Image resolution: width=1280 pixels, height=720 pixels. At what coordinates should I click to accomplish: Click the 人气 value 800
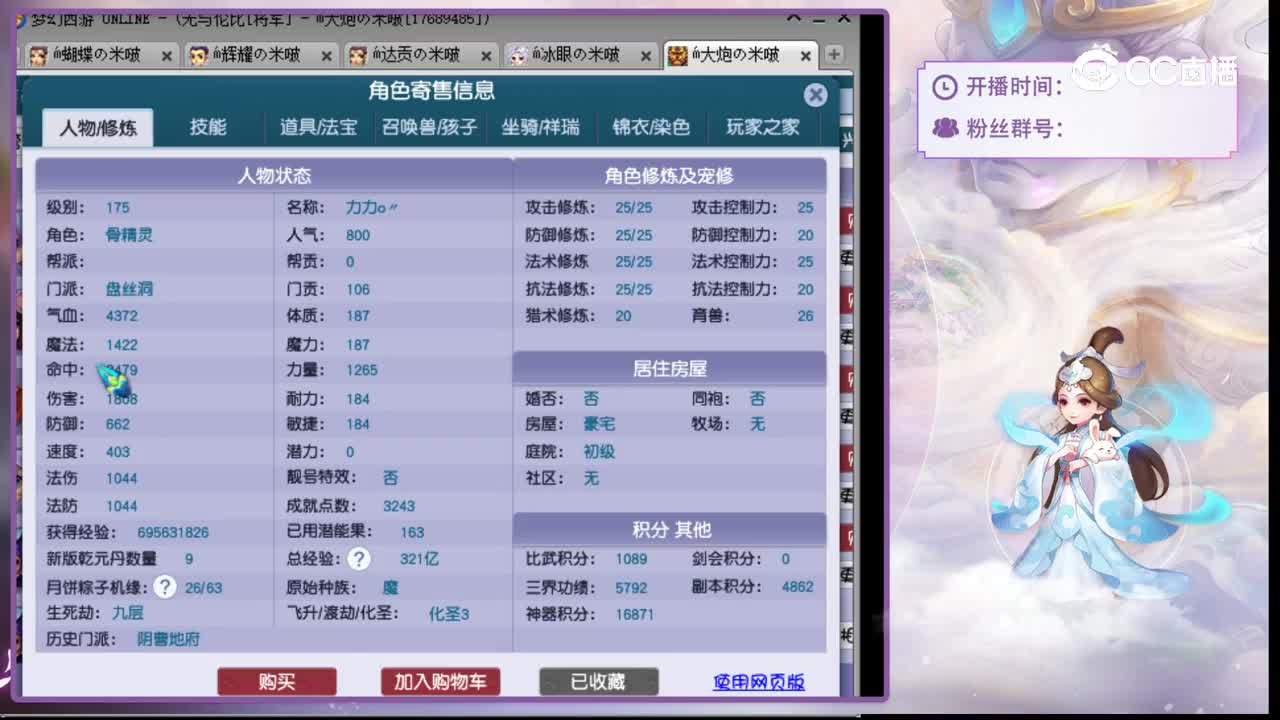click(x=357, y=236)
